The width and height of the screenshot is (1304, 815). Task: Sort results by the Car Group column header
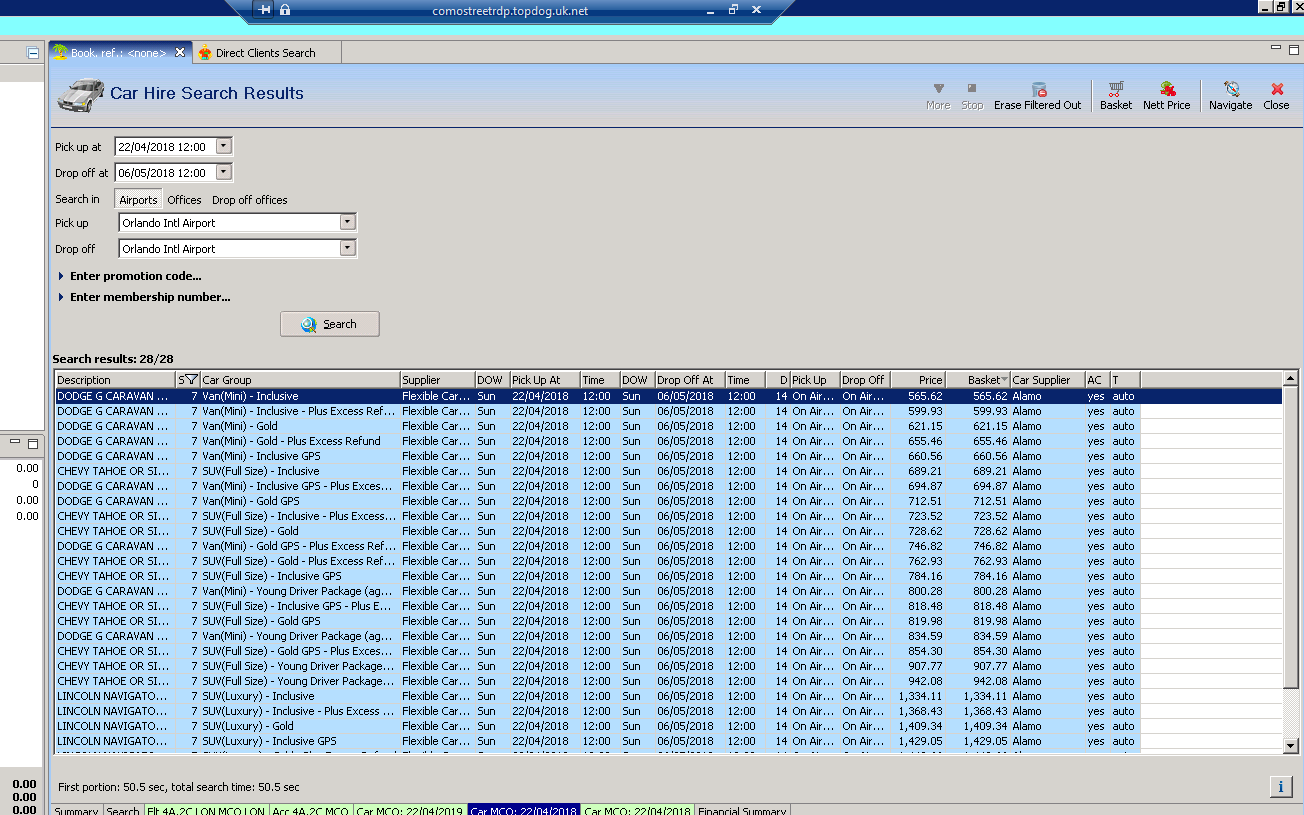click(x=300, y=380)
